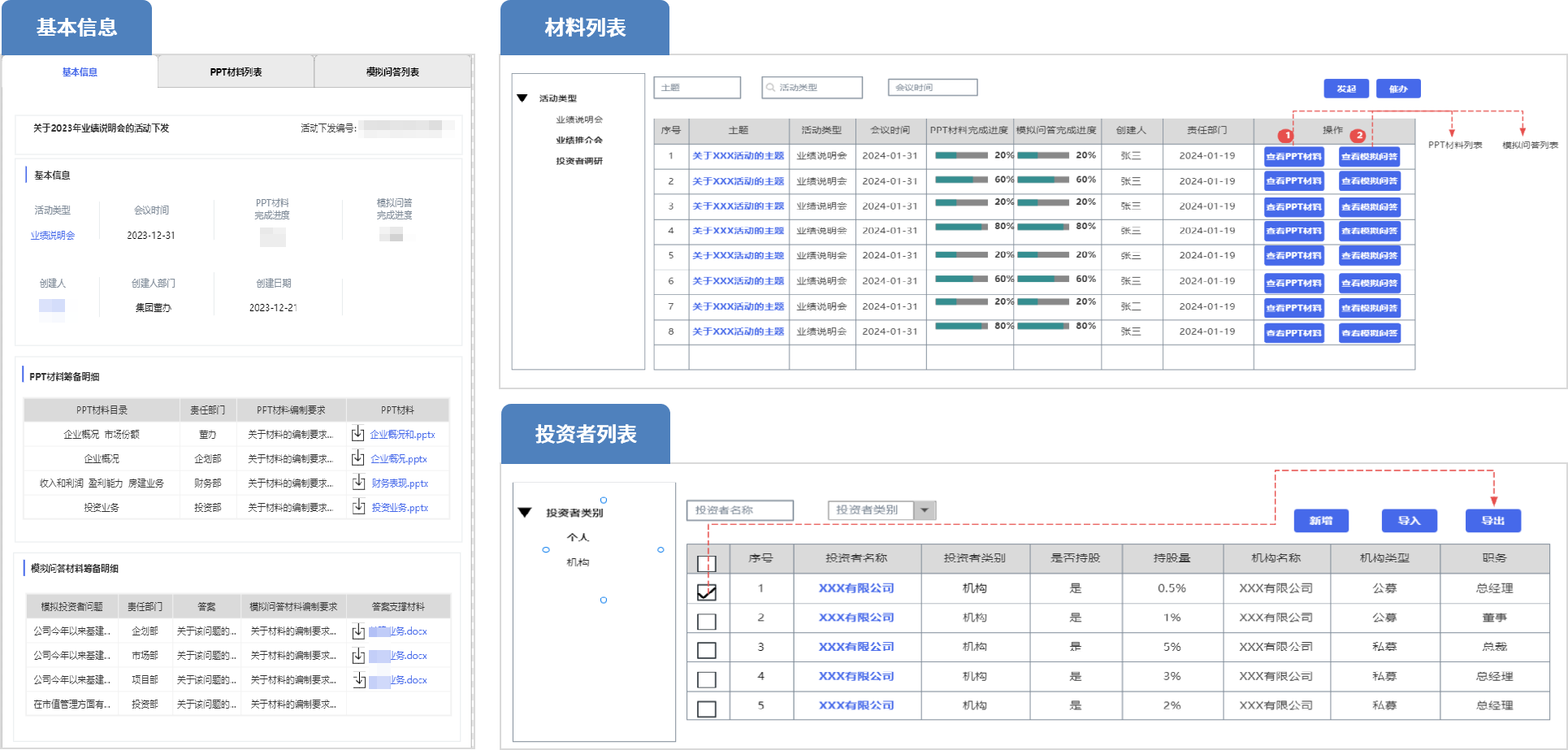Open the 关于XXX活动的主题 link in row 6

[739, 281]
